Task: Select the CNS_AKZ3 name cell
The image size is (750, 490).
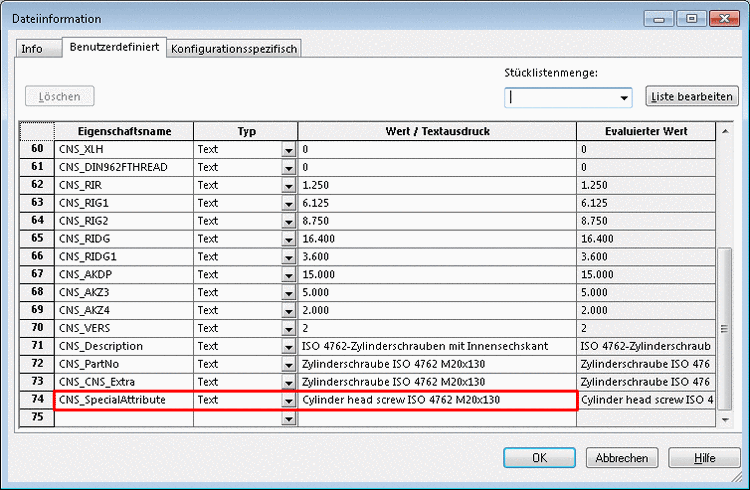Action: pos(124,292)
